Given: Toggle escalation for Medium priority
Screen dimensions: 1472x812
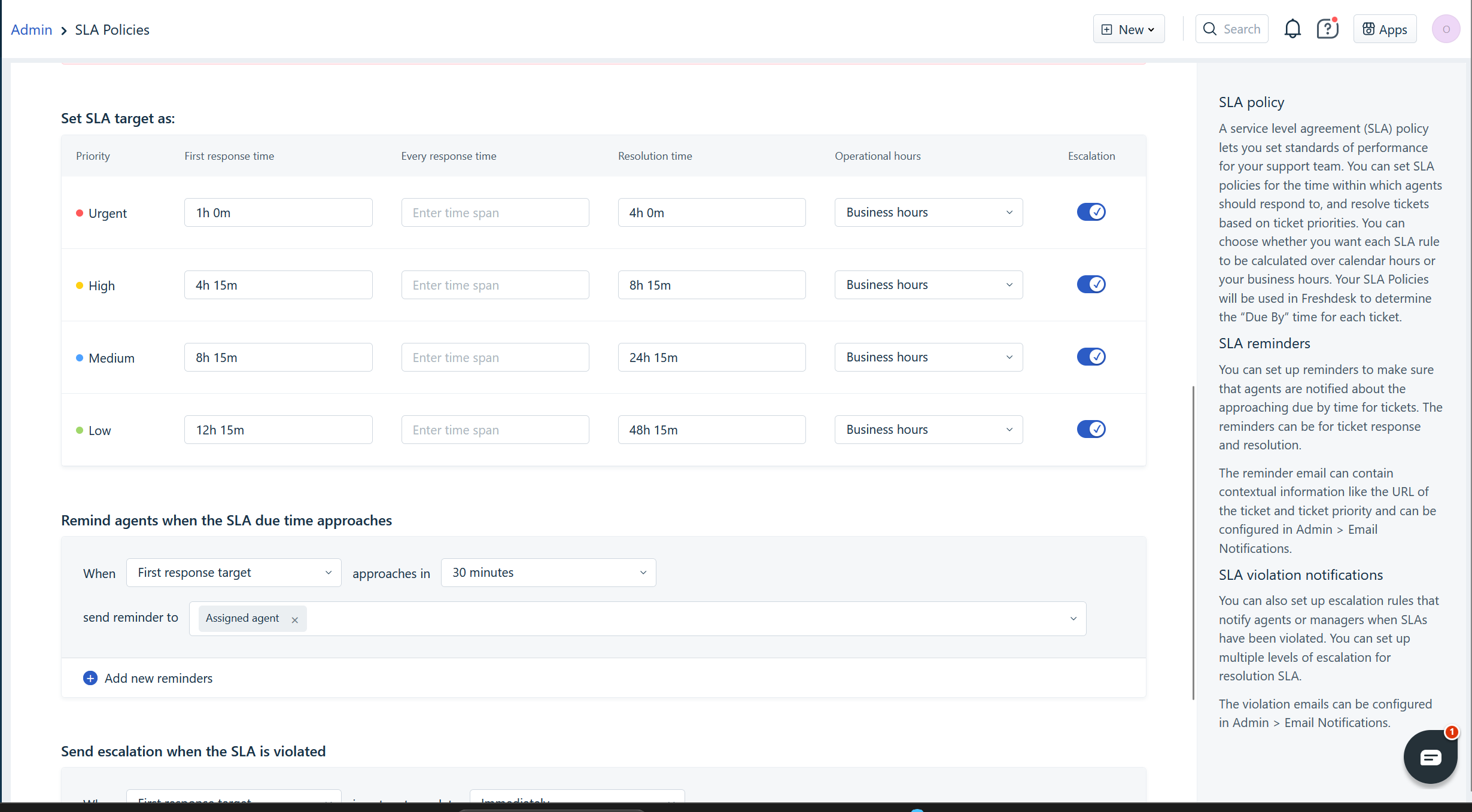Looking at the screenshot, I should [x=1091, y=357].
